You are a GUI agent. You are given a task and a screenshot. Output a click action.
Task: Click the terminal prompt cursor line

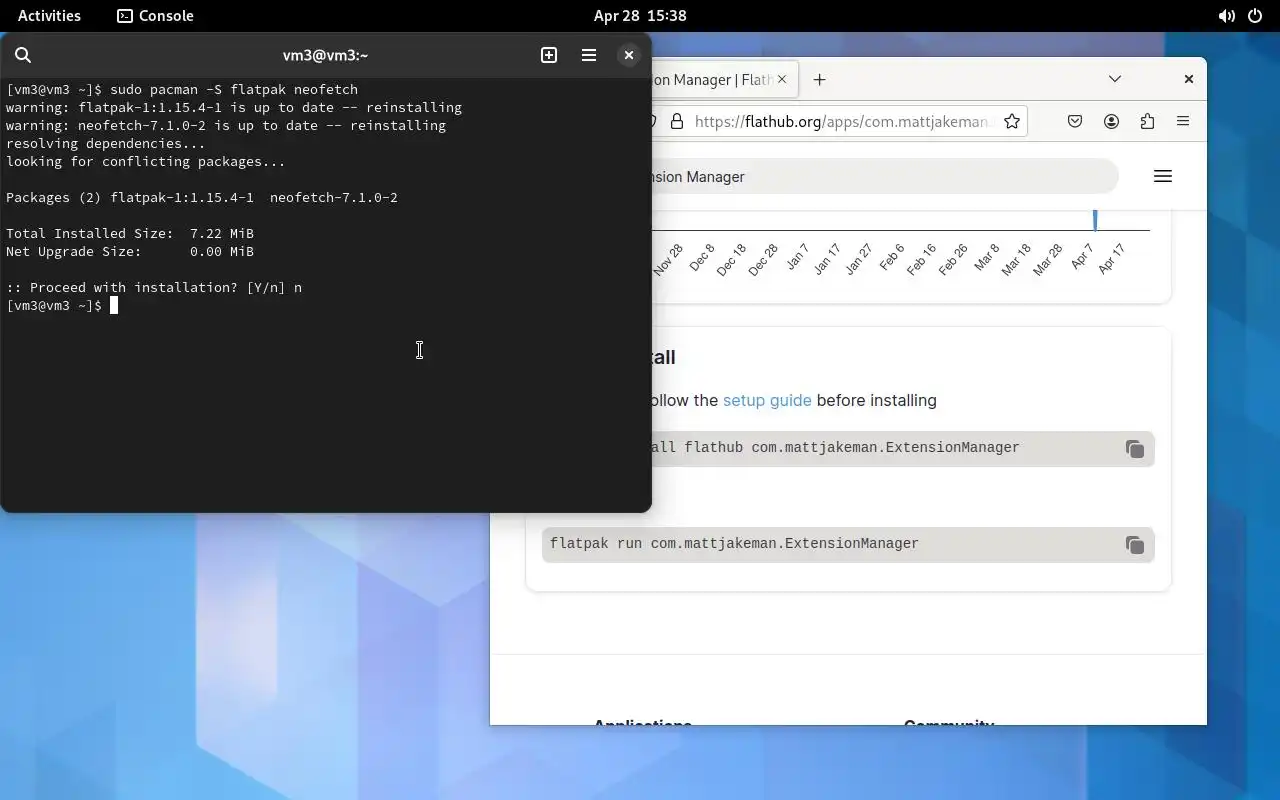point(62,305)
